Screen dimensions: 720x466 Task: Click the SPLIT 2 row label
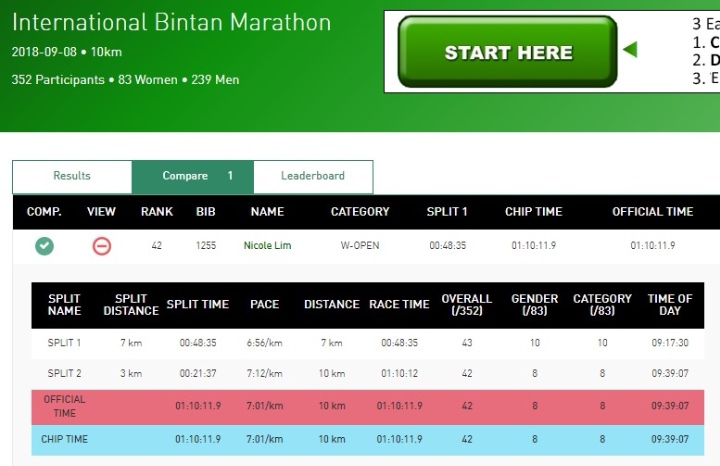coord(67,375)
